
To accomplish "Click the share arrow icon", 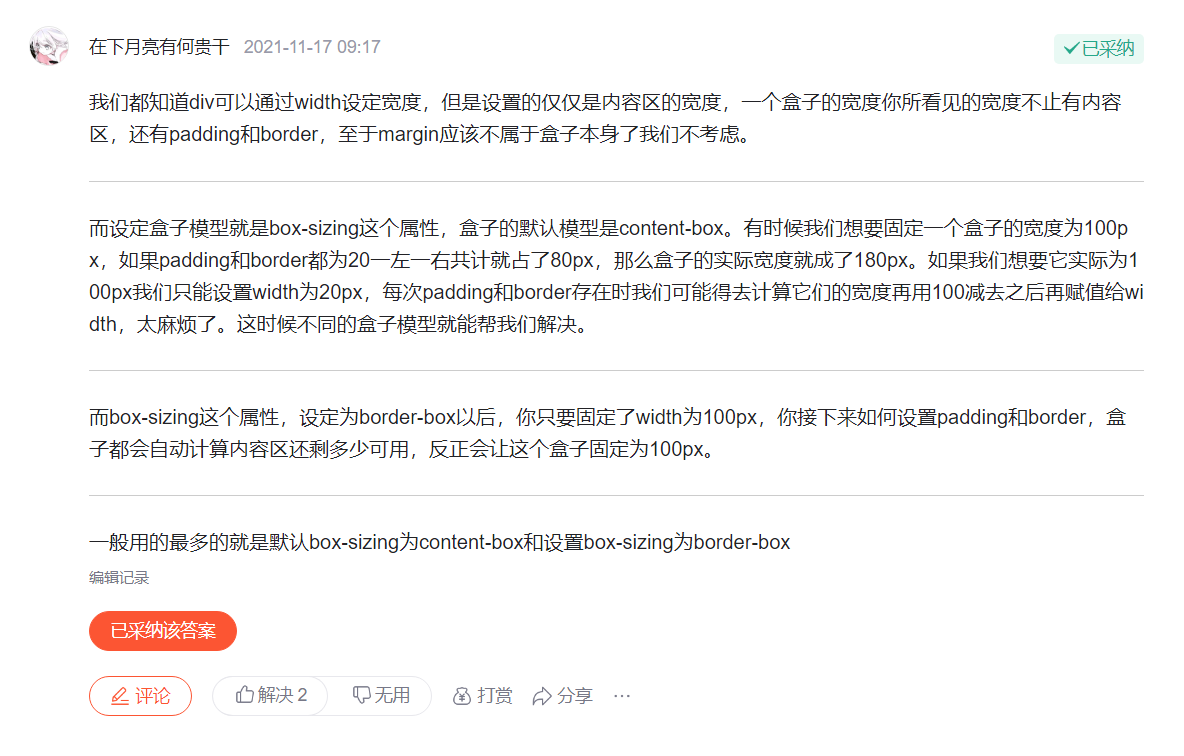I will [x=541, y=696].
